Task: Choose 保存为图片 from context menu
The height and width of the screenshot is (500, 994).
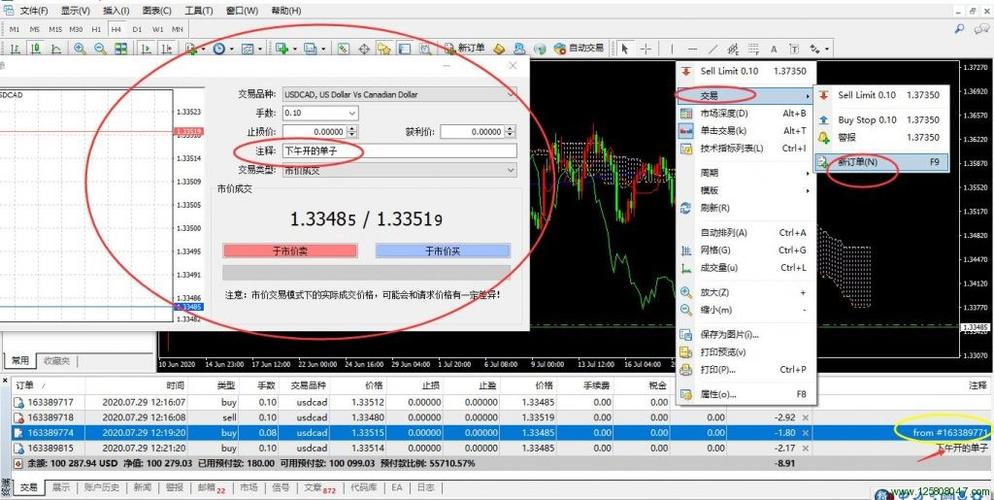Action: click(746, 335)
